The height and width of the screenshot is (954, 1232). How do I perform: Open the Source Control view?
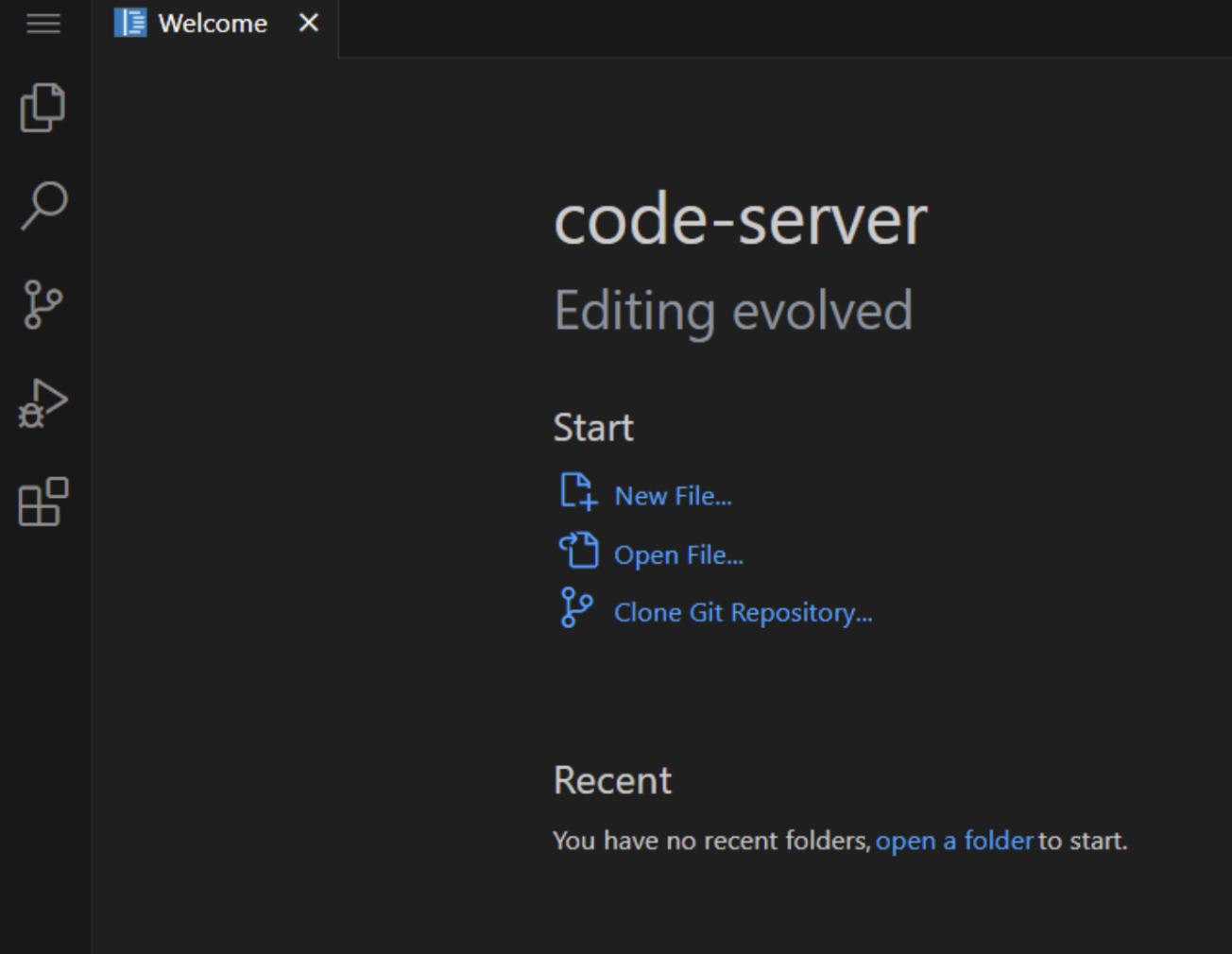(x=43, y=304)
